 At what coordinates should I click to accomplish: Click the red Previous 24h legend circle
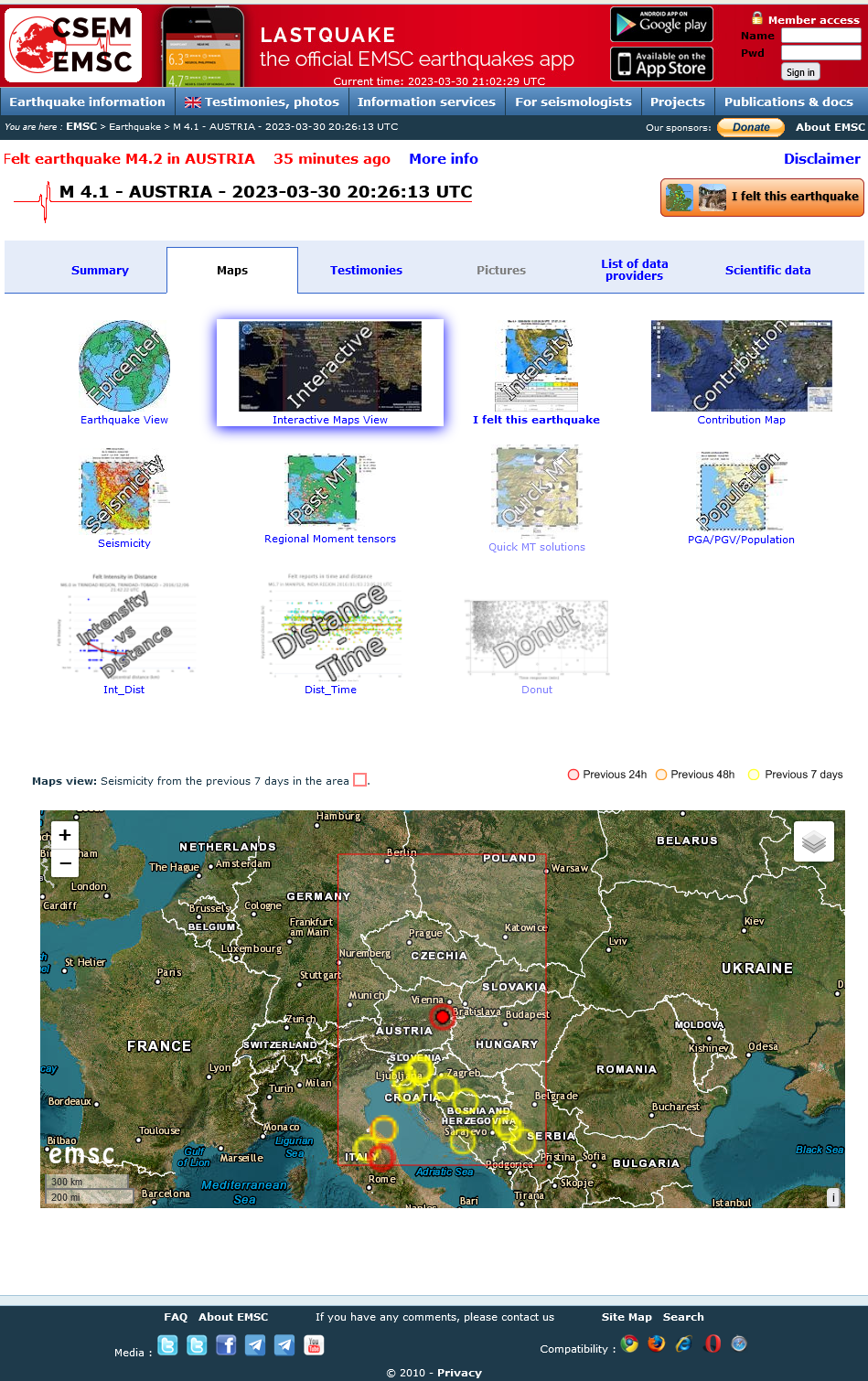[573, 775]
